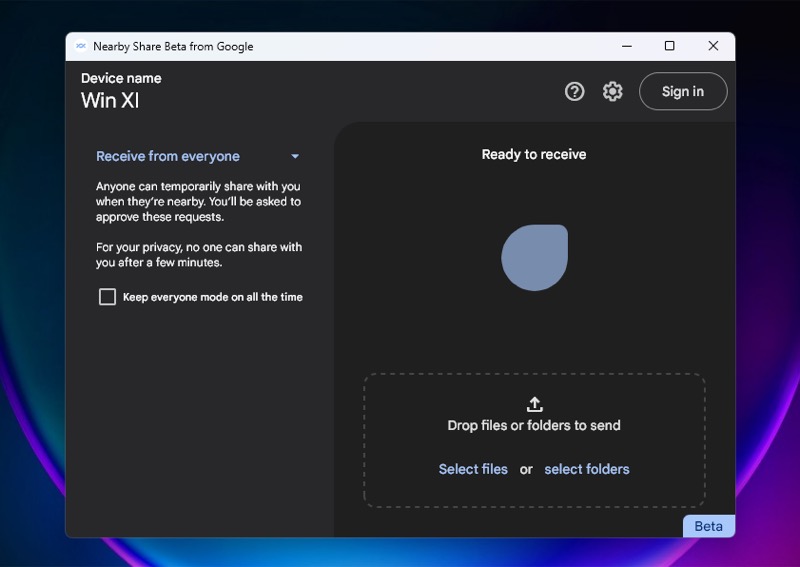800x567 pixels.
Task: Maximize the Nearby Share window
Action: (x=669, y=46)
